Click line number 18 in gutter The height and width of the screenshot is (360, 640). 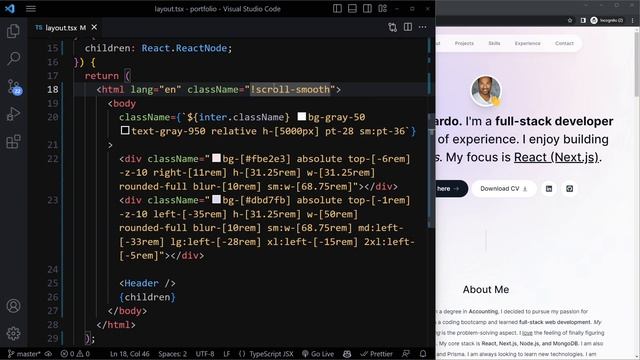tap(53, 89)
